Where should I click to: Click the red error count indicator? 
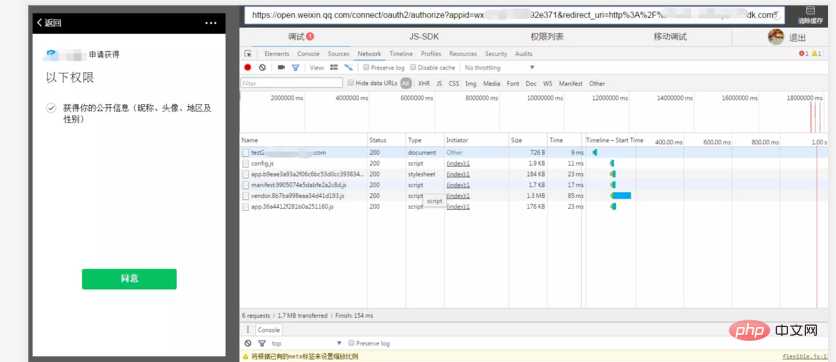pos(803,54)
